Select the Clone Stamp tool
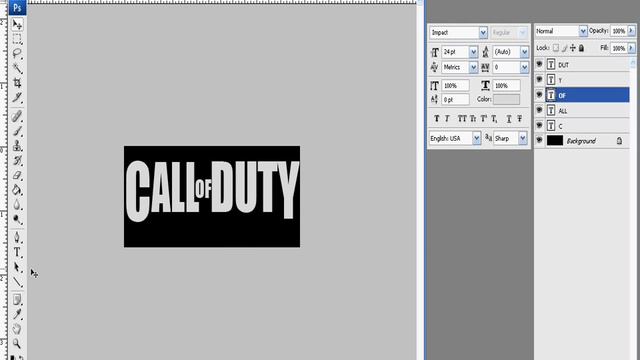Viewport: 640px width, 360px height. 17,146
